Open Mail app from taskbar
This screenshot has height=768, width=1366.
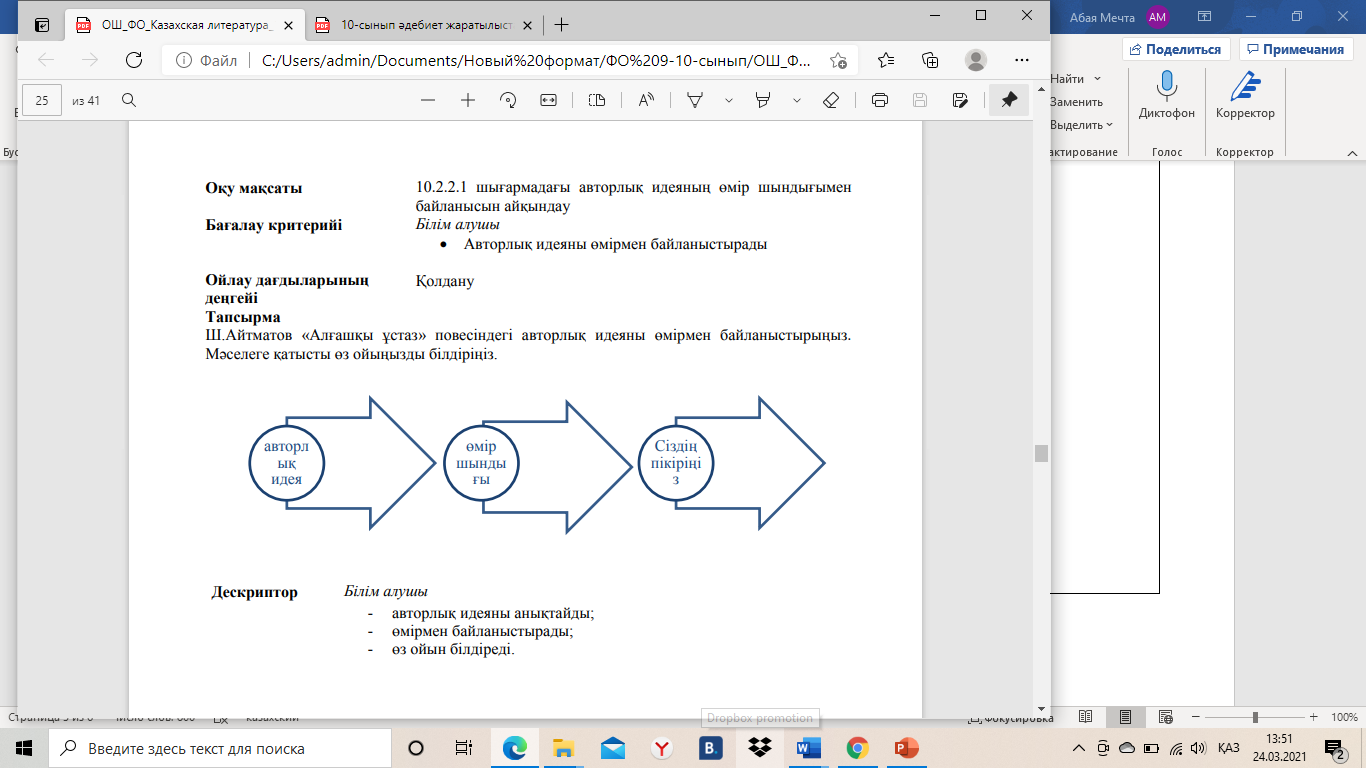(x=613, y=748)
